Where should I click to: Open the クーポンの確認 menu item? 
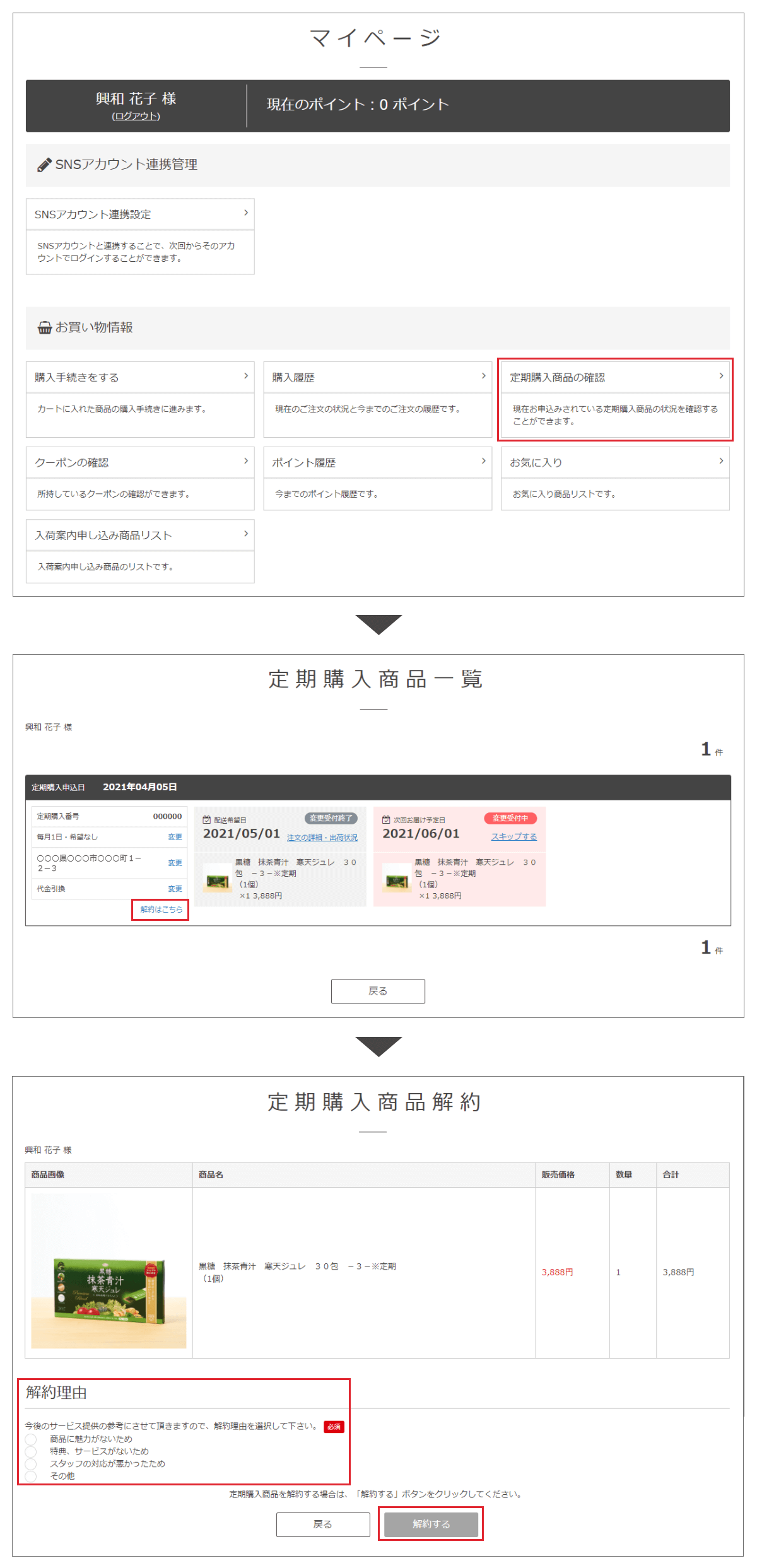(x=139, y=462)
